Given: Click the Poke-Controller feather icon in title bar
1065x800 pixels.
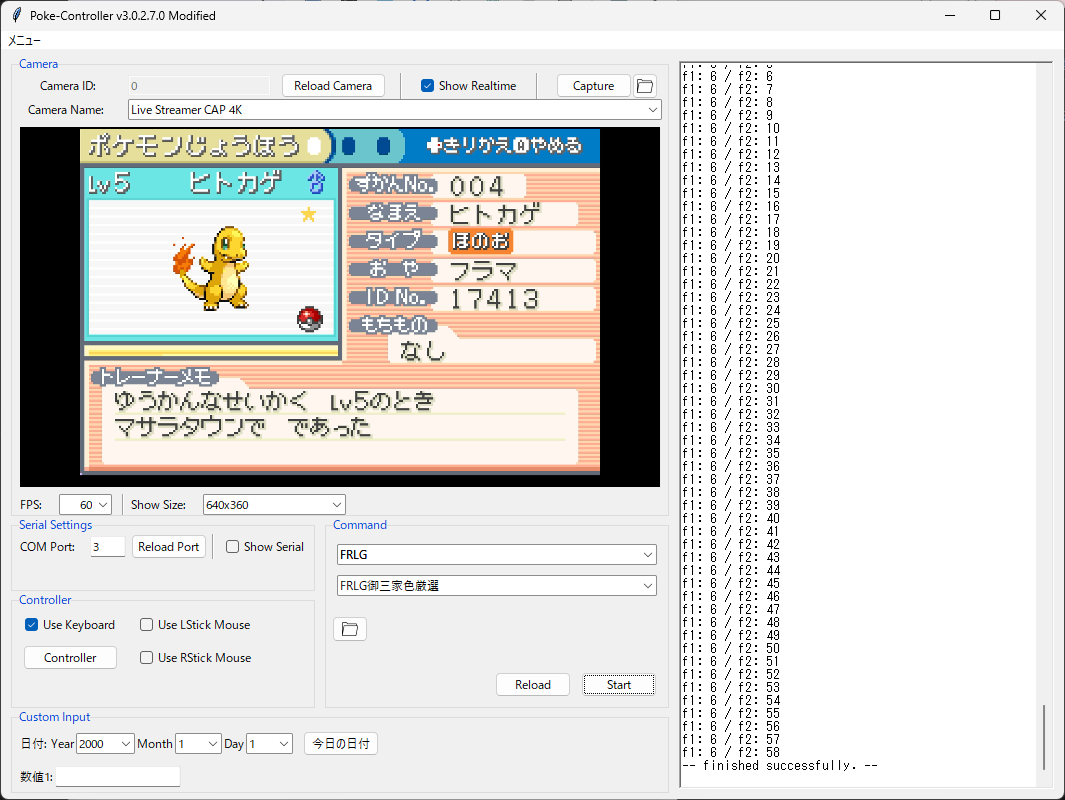Looking at the screenshot, I should coord(16,15).
